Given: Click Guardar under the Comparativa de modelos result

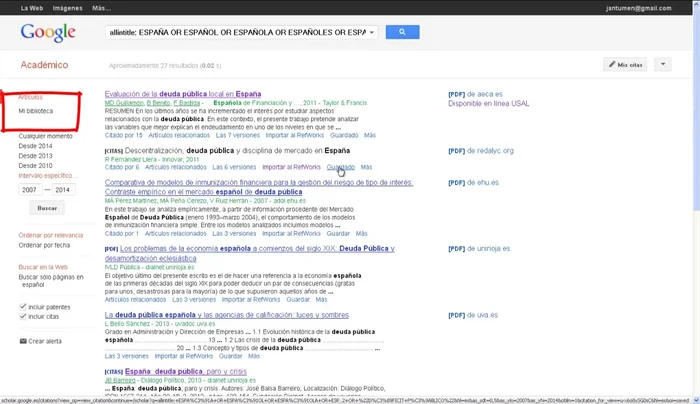Looking at the screenshot, I should point(338,233).
